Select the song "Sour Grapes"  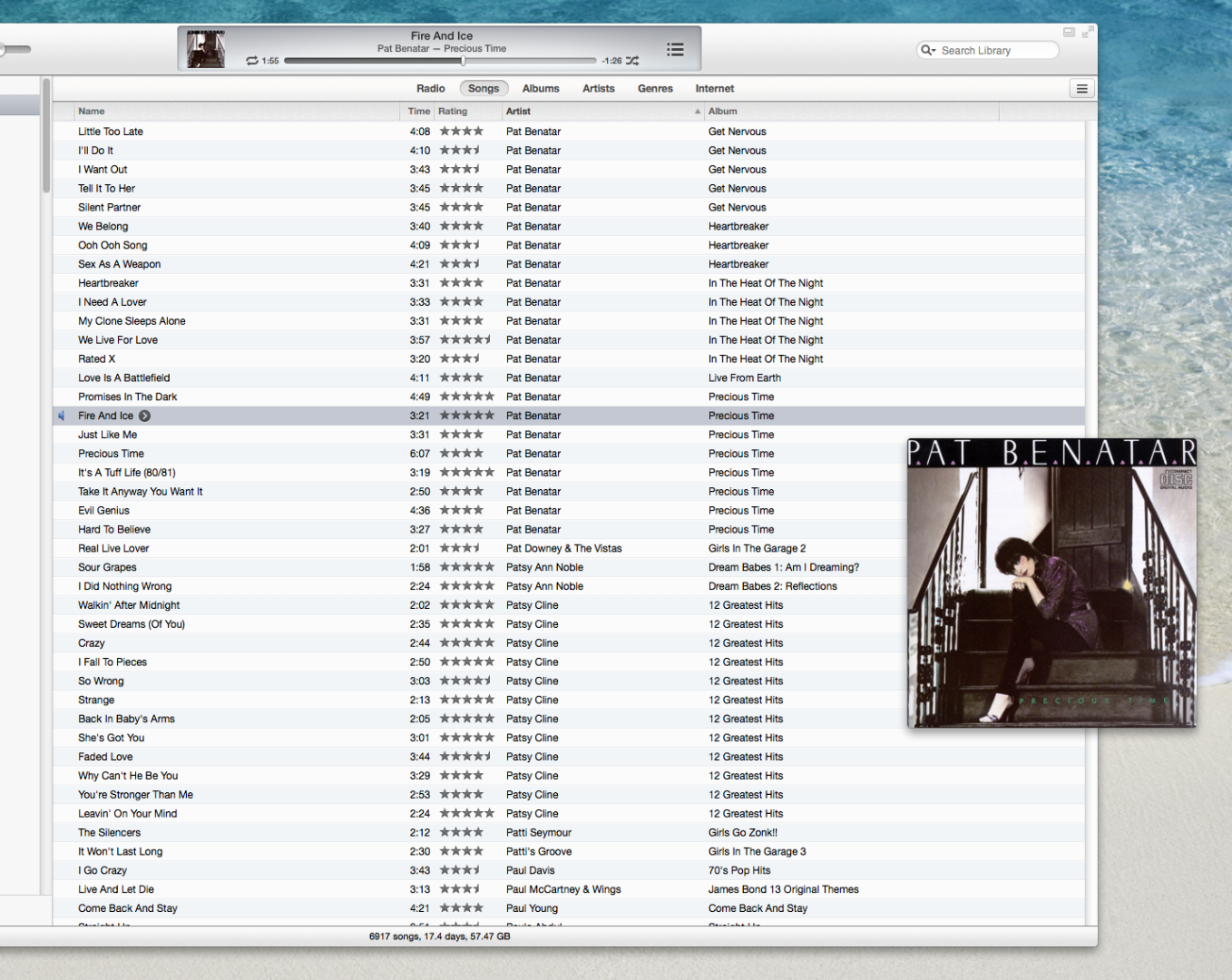click(x=107, y=567)
